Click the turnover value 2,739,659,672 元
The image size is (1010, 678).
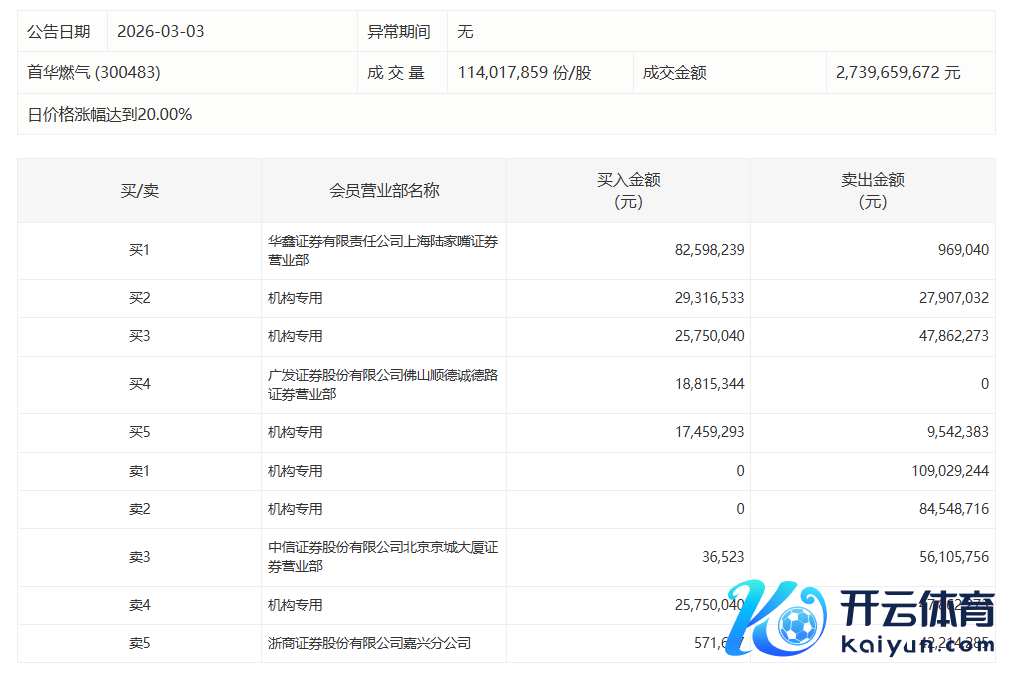pyautogui.click(x=898, y=73)
